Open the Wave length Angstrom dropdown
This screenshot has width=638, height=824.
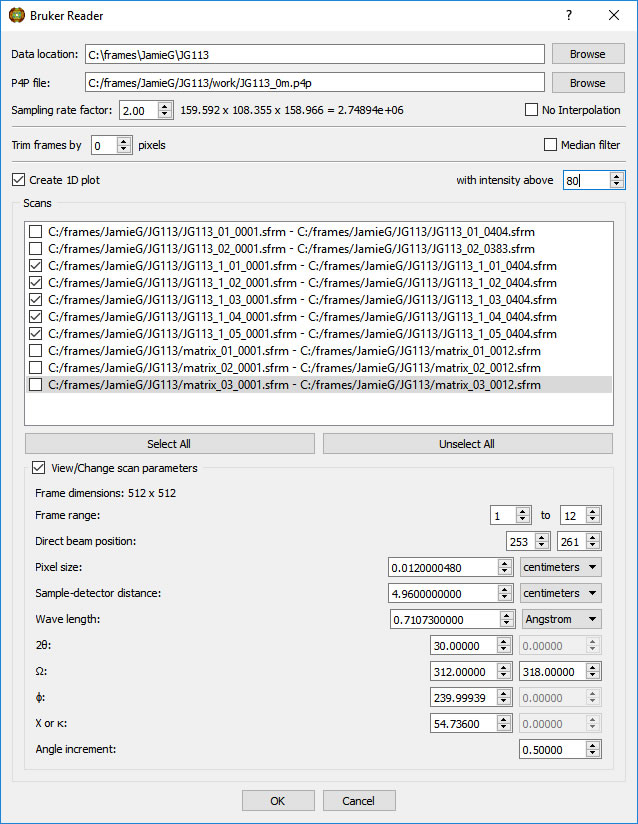[562, 619]
